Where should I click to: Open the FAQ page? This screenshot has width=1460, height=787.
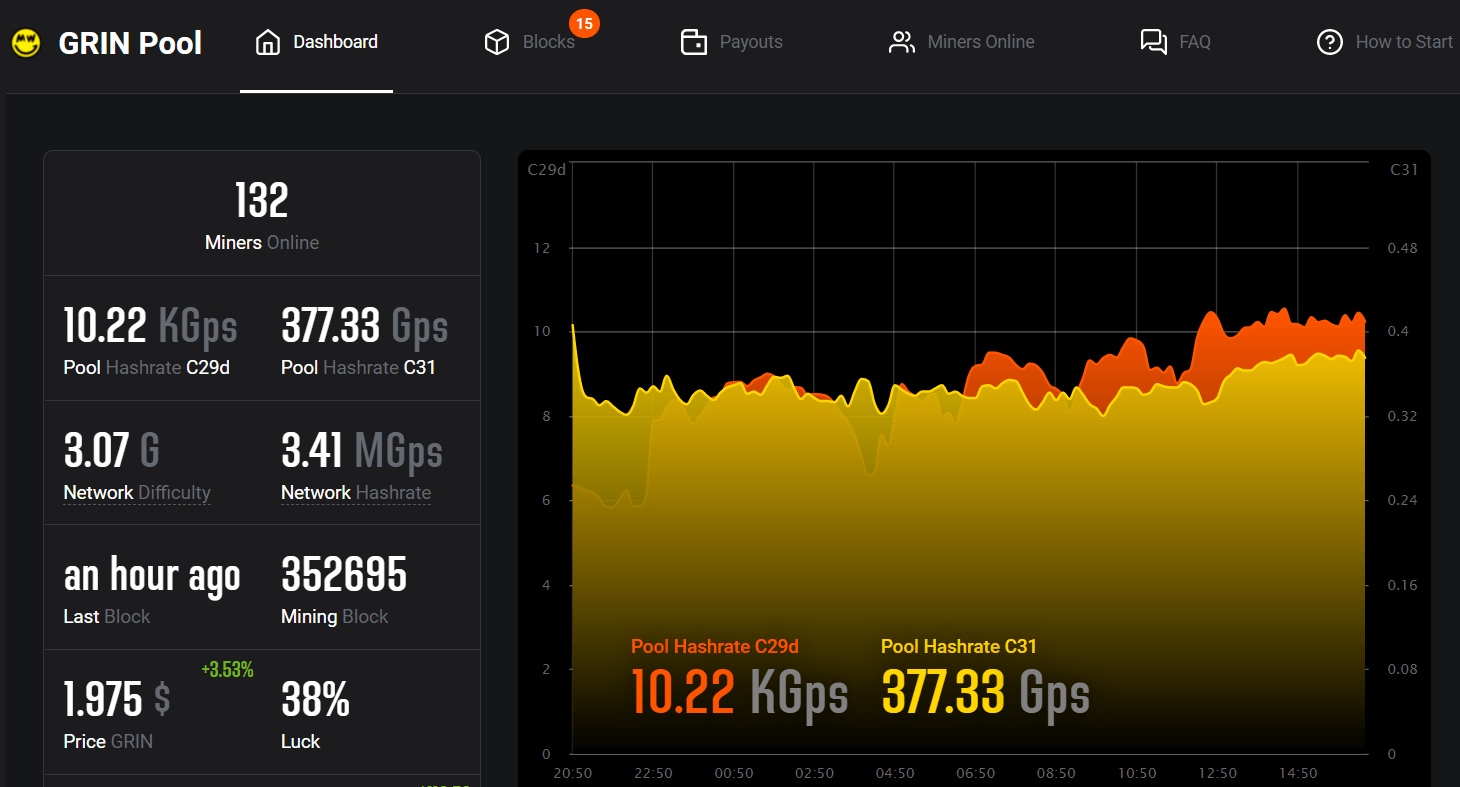point(1194,42)
